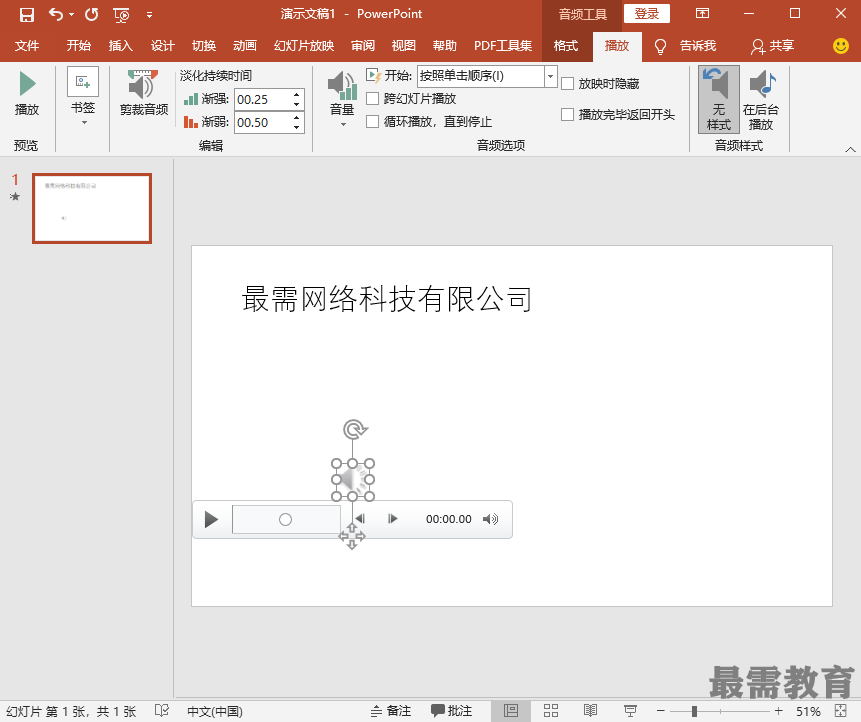
Task: Toggle the 备注 notes pane
Action: [x=391, y=712]
